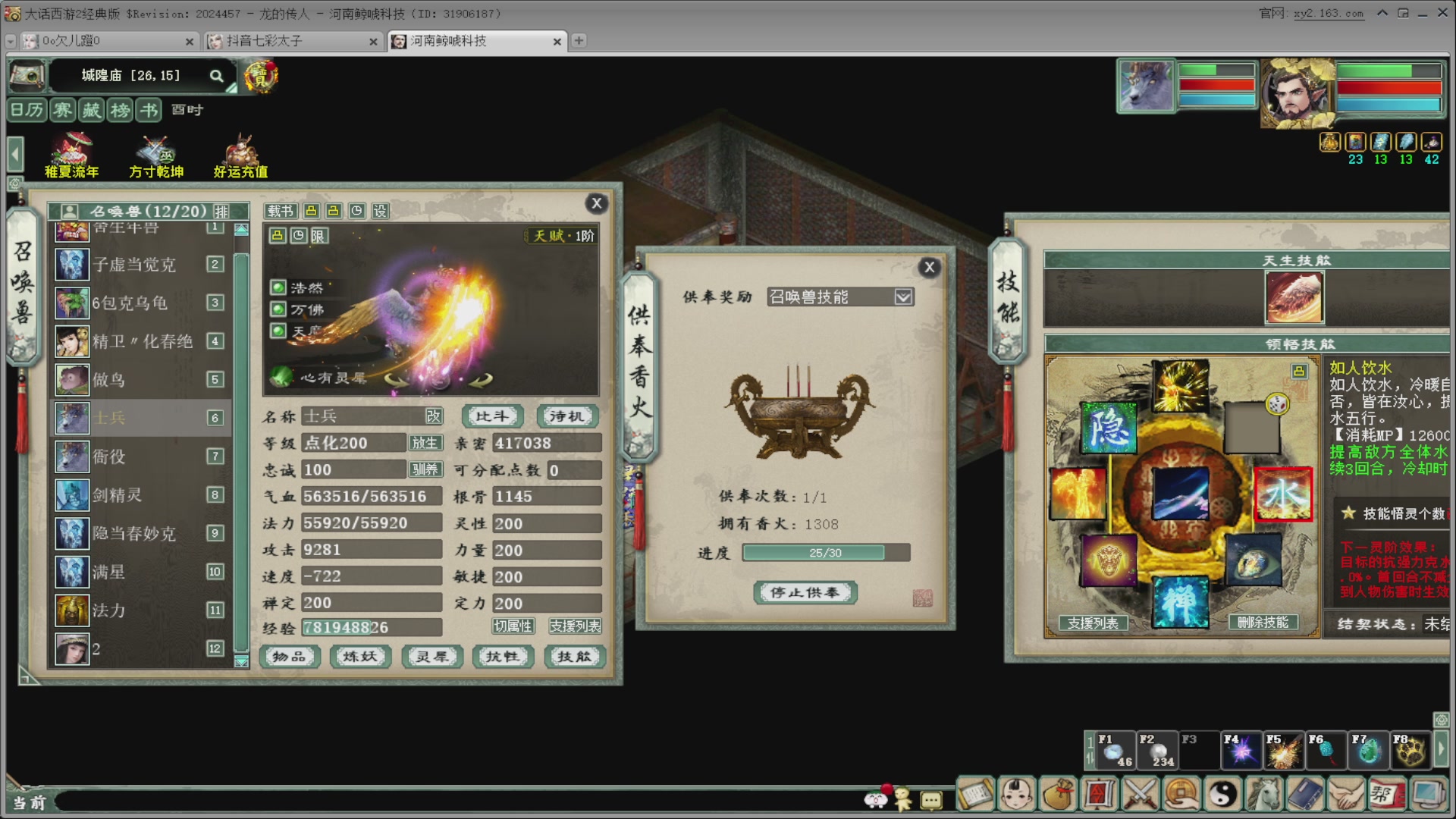Open the character face icon in bottom toolbar
The image size is (1456, 819).
(x=1016, y=794)
